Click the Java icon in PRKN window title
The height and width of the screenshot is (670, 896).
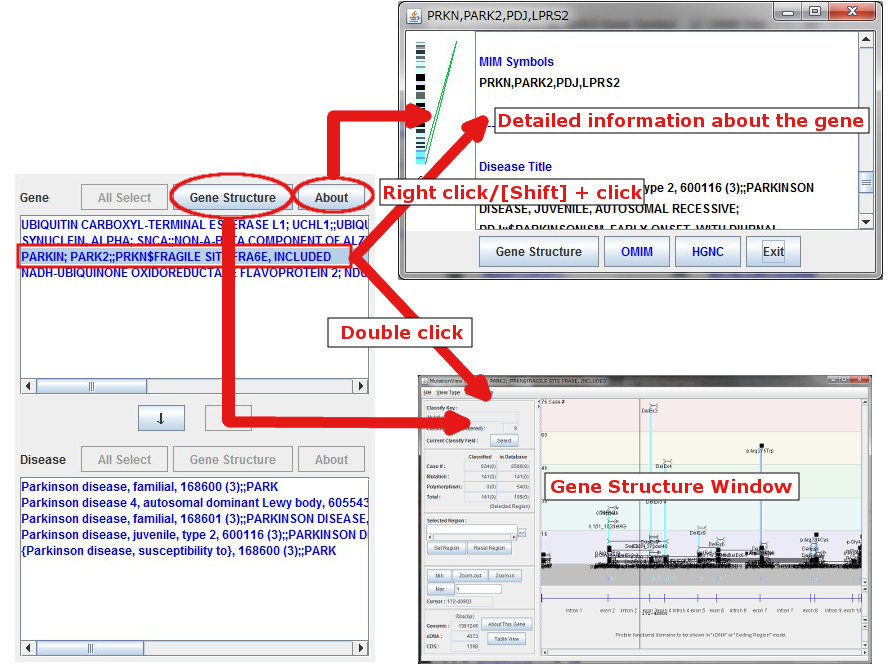(412, 15)
